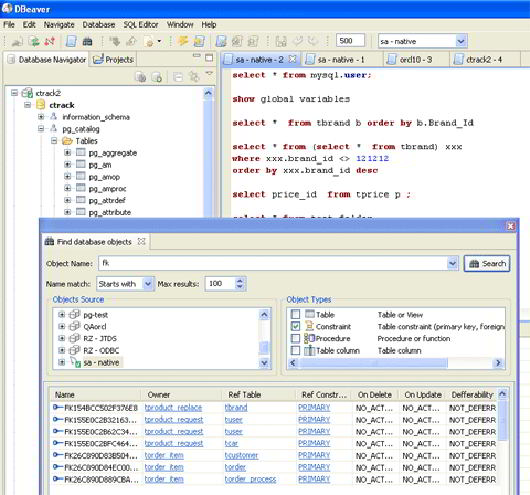Open a new SQL Editor from toolbar

click(71, 41)
